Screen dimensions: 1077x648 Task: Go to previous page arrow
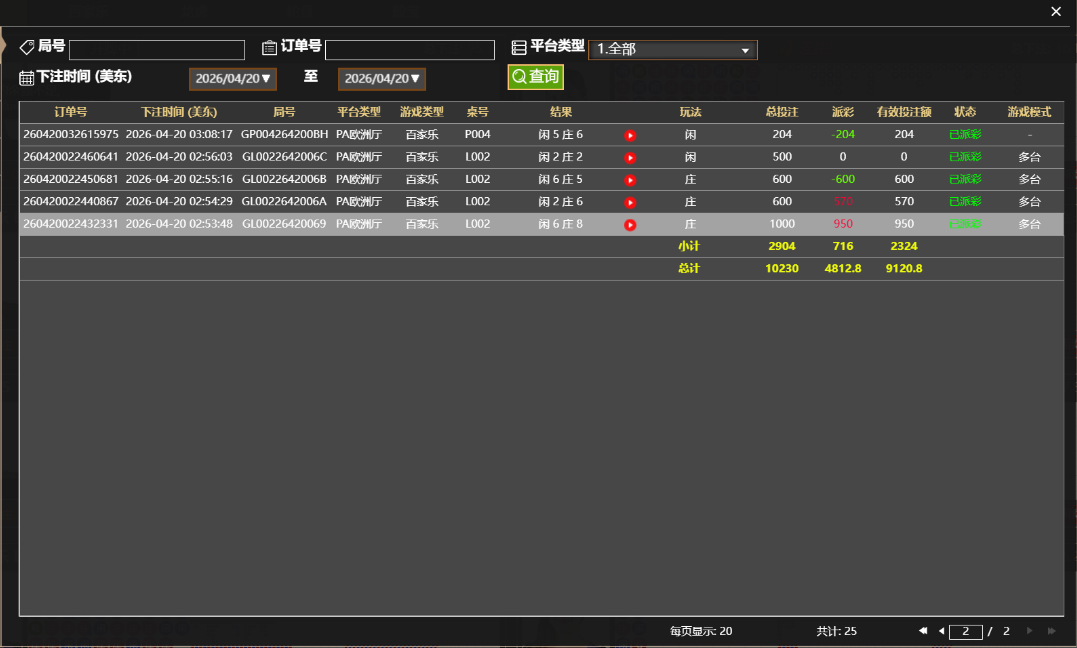tap(941, 631)
